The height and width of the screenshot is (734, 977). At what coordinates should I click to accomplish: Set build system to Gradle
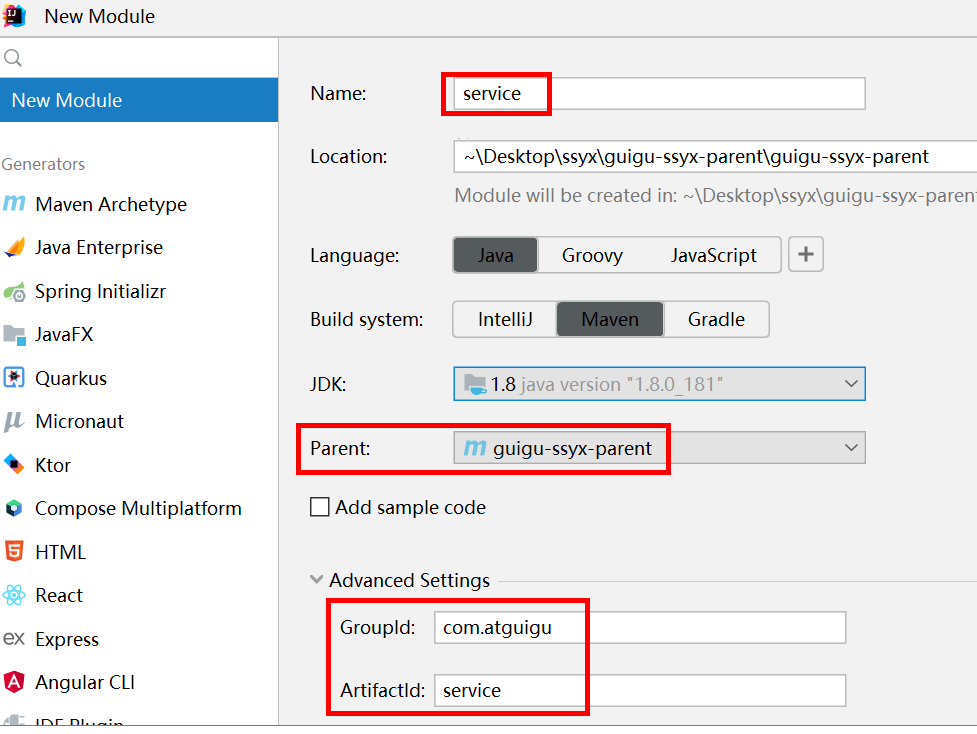tap(716, 319)
